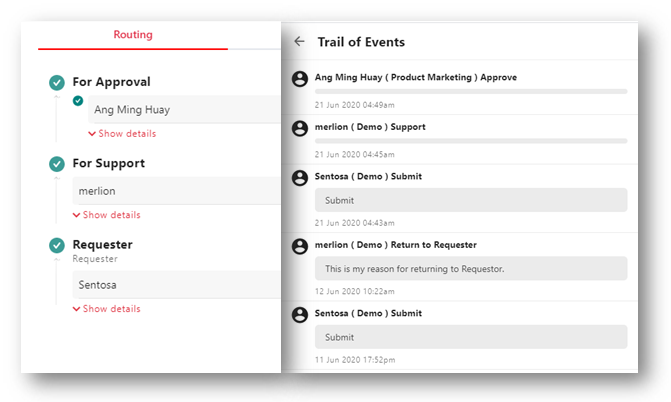Click Ang Ming Huay's avatar icon in trail
671x402 pixels.
click(x=300, y=79)
